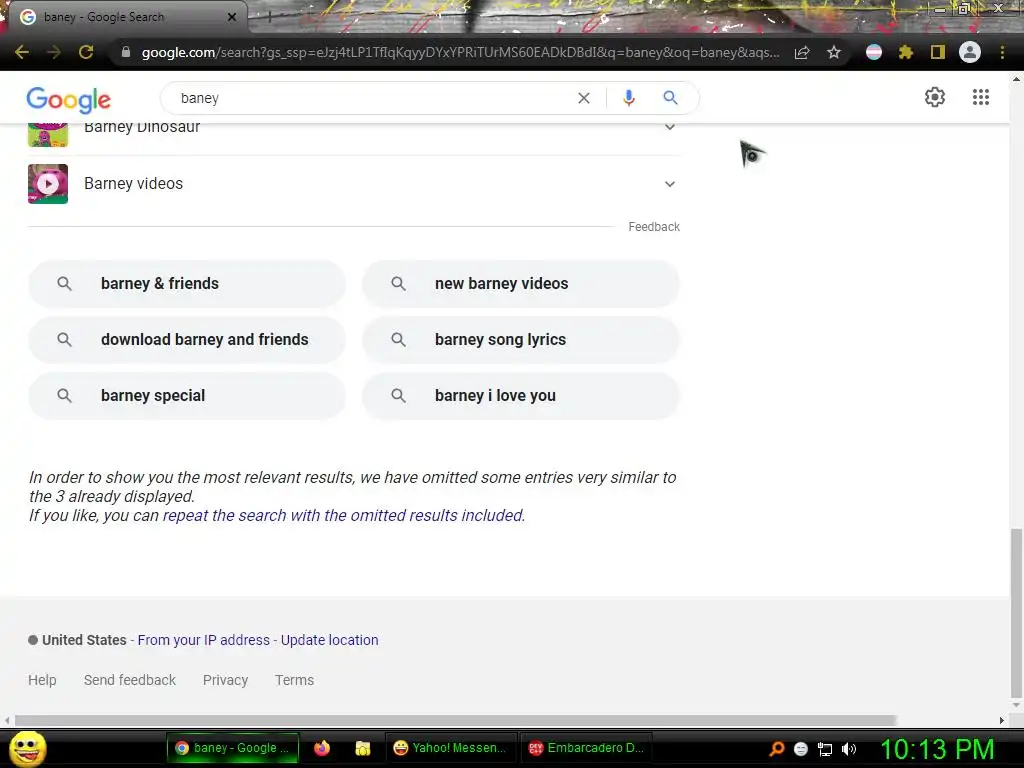1024x768 pixels.
Task: Open the volume speaker tray icon
Action: pos(849,749)
